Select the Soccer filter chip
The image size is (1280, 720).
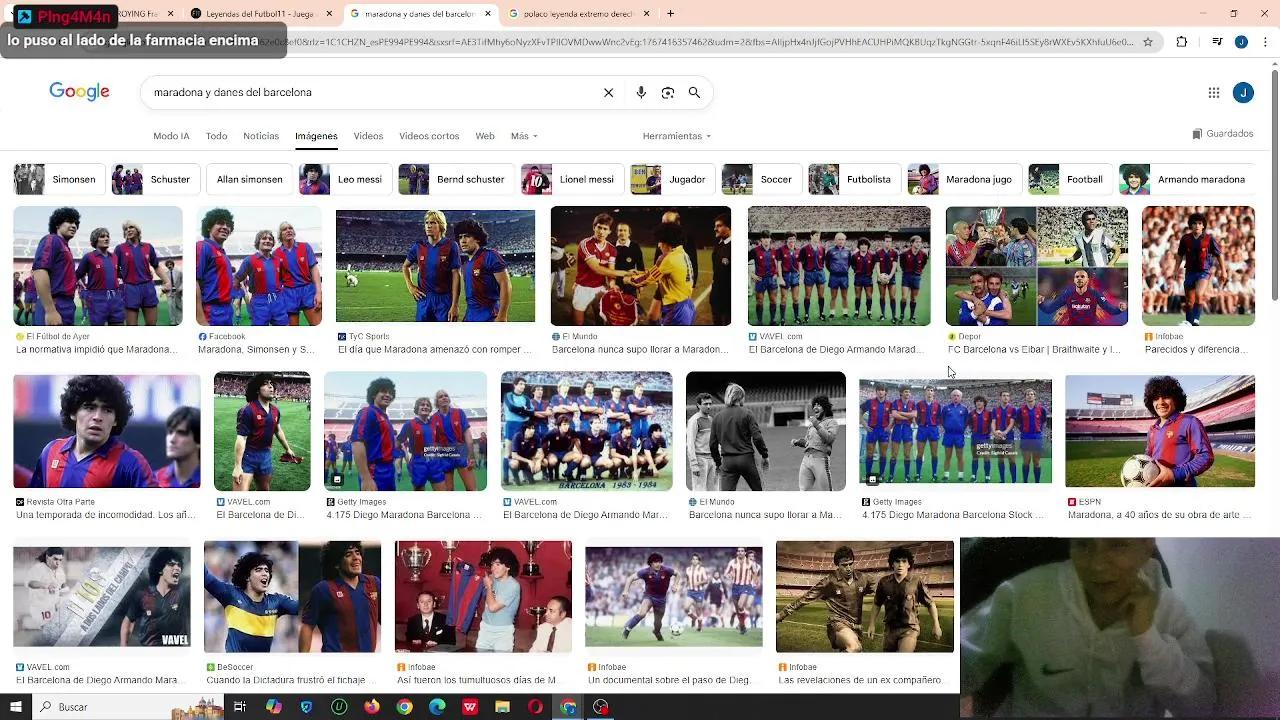(x=762, y=180)
